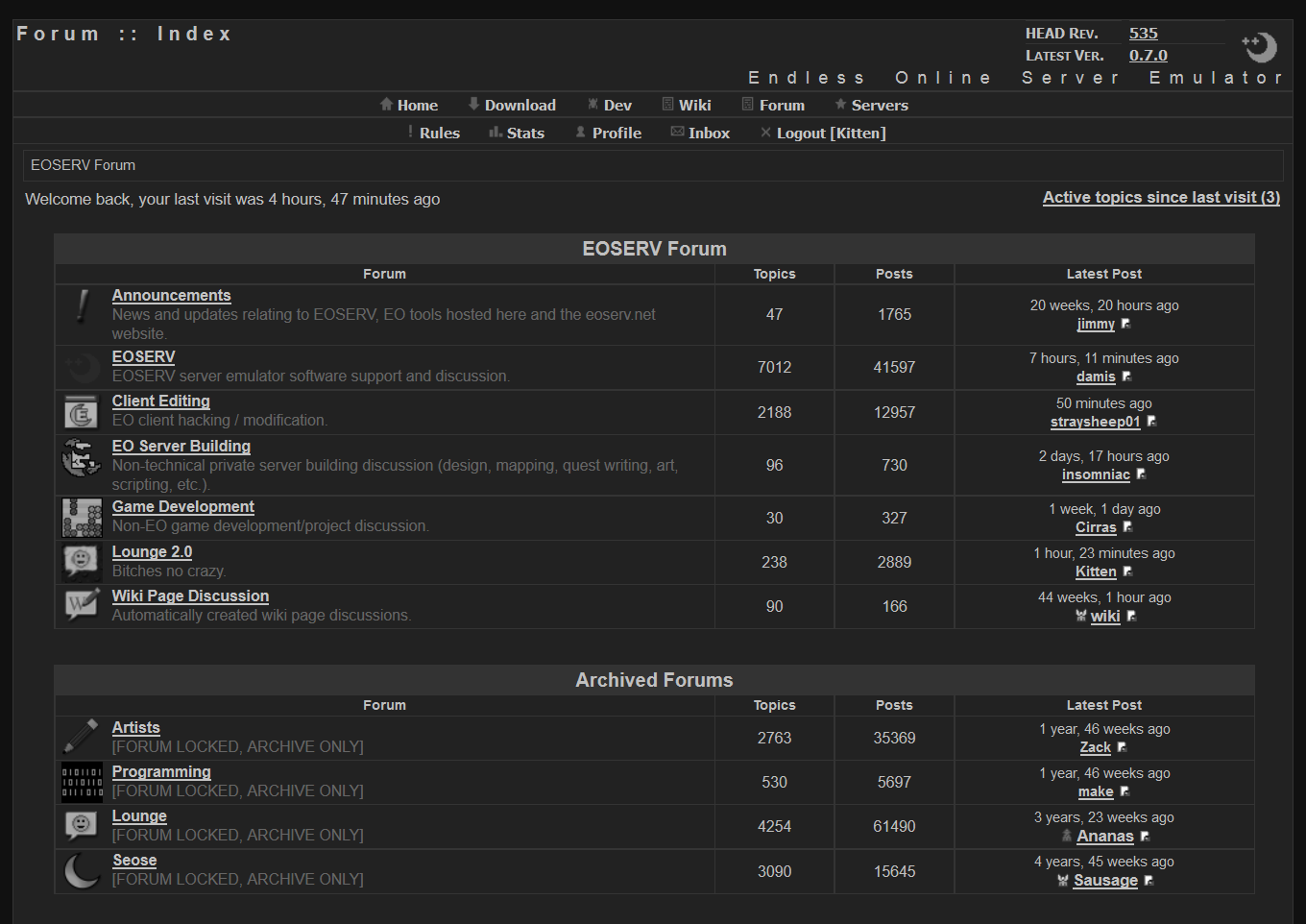Click the flag beside Sausage's latest post
Screen dimensions: 1306x924
click(1149, 880)
